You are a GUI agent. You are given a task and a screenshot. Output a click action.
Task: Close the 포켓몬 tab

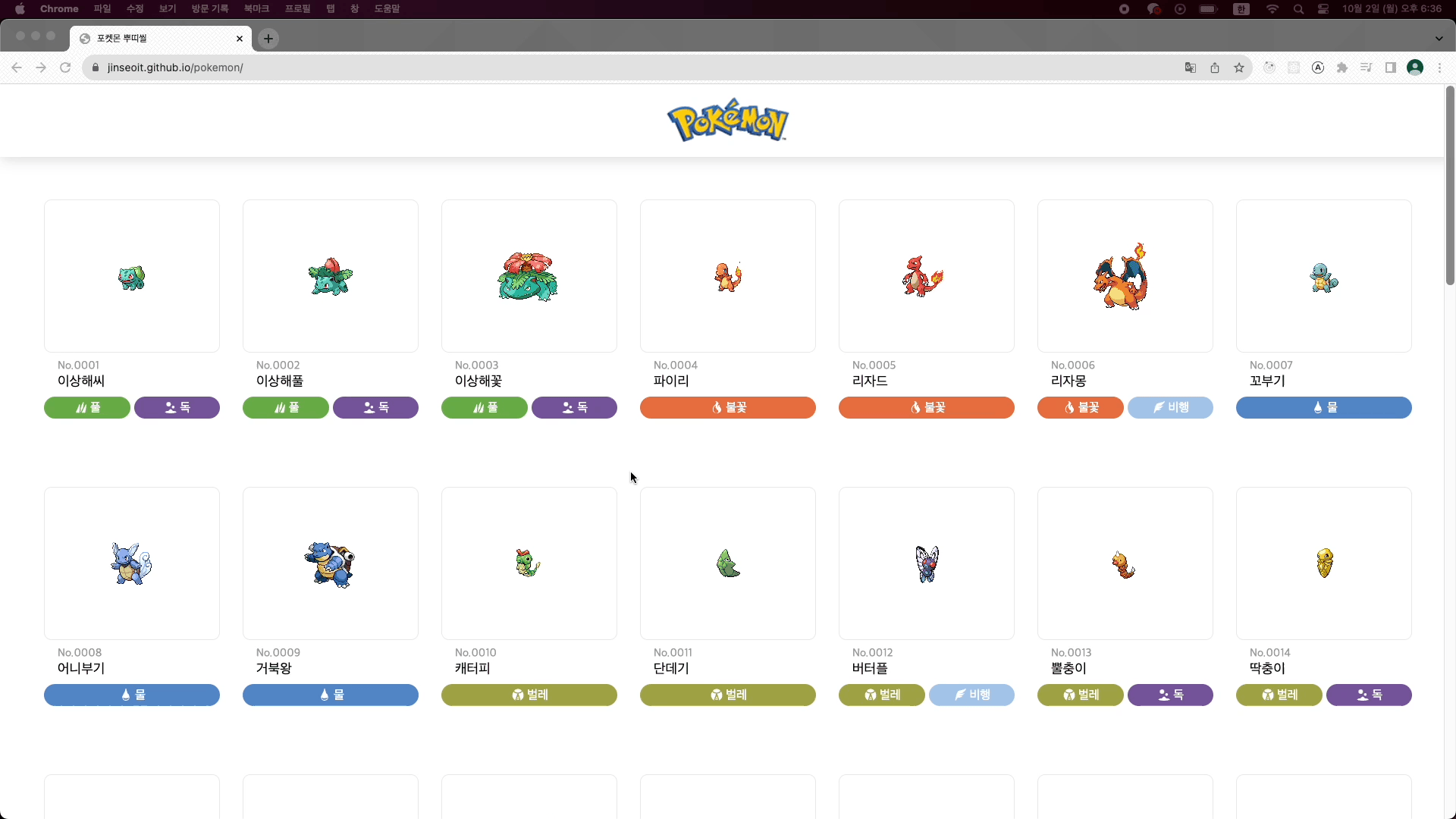pyautogui.click(x=240, y=39)
